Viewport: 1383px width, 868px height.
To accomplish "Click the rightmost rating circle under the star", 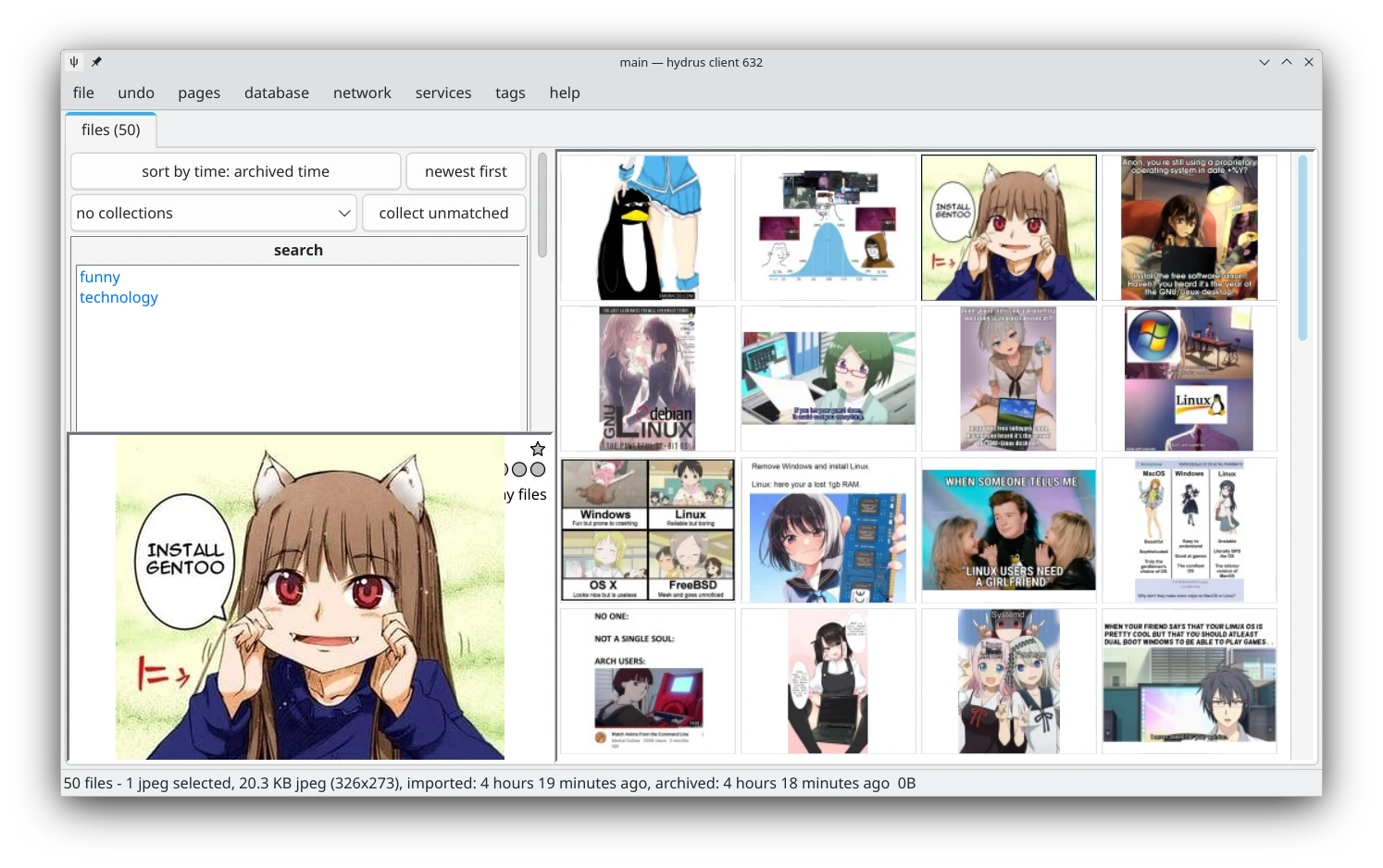I will point(537,469).
